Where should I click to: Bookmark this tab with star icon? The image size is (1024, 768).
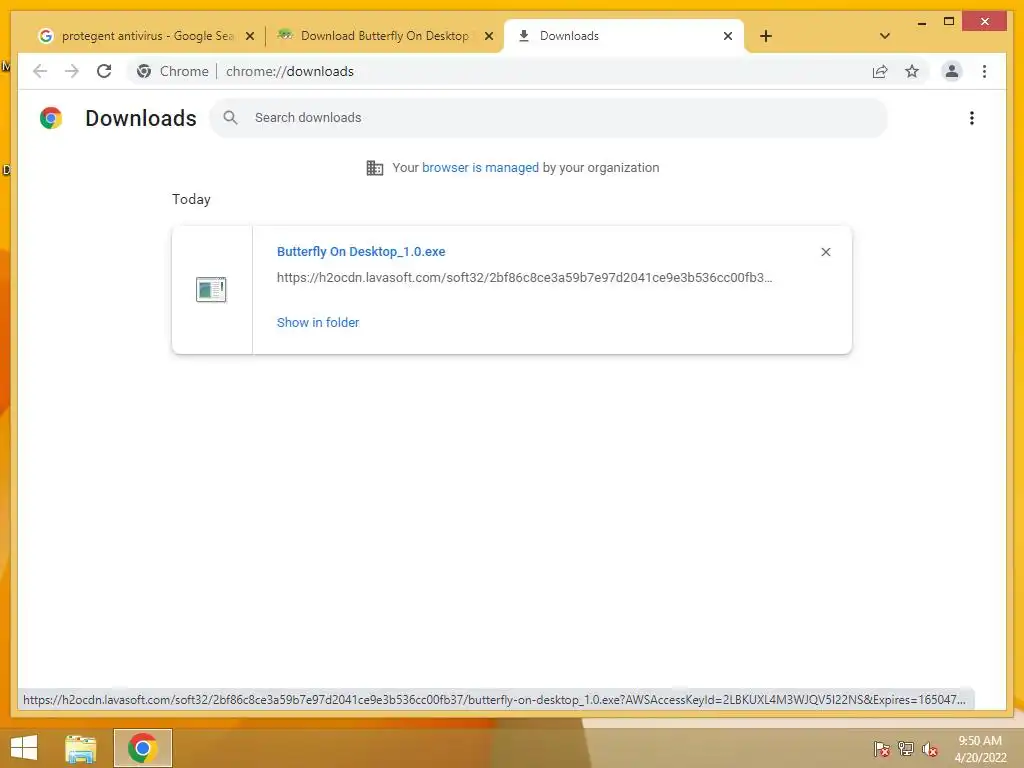(x=912, y=71)
